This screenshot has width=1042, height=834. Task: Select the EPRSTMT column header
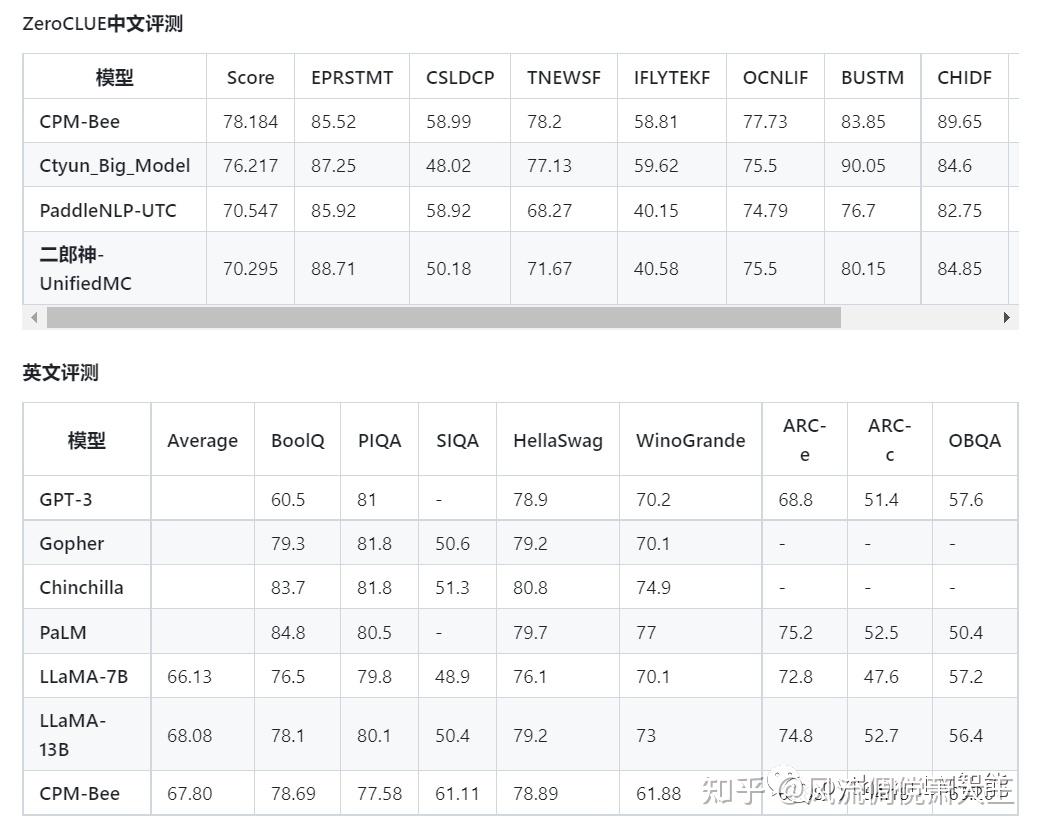tap(352, 77)
